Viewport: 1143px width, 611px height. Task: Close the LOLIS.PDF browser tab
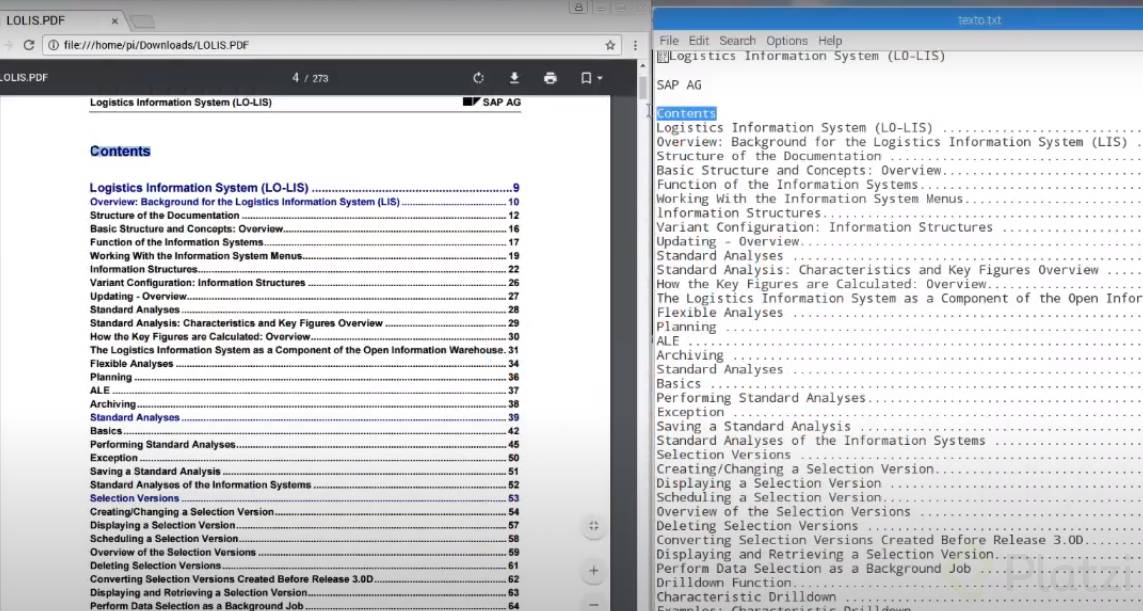tap(114, 21)
